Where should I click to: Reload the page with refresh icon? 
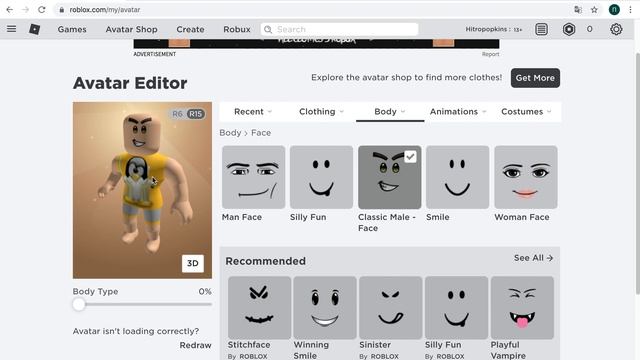(x=42, y=9)
